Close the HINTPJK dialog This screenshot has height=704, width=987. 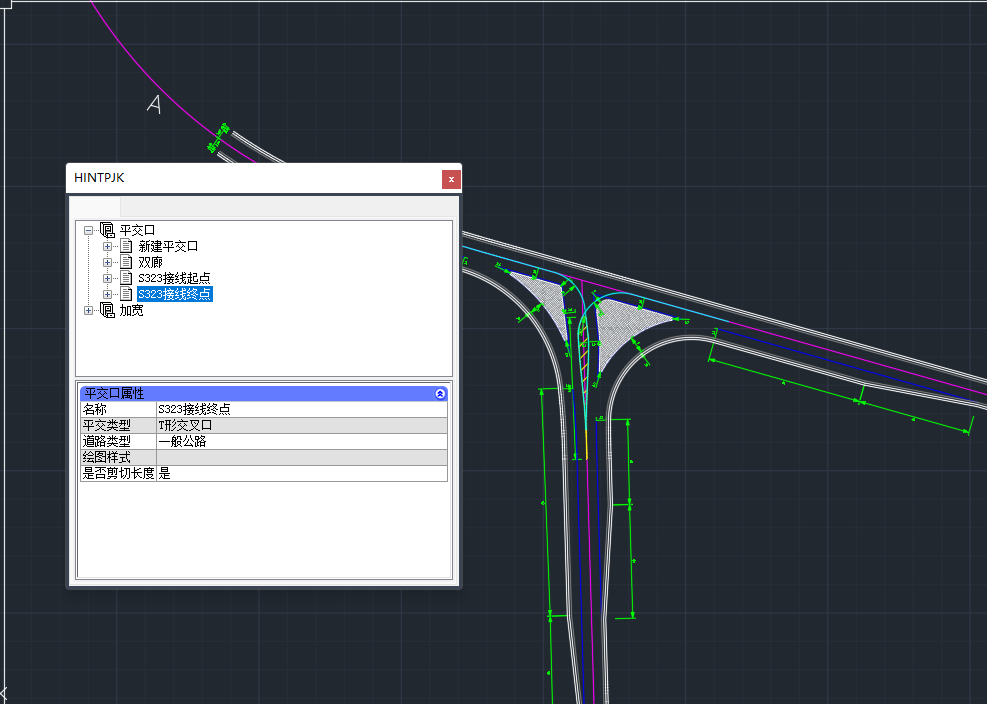pos(451,178)
